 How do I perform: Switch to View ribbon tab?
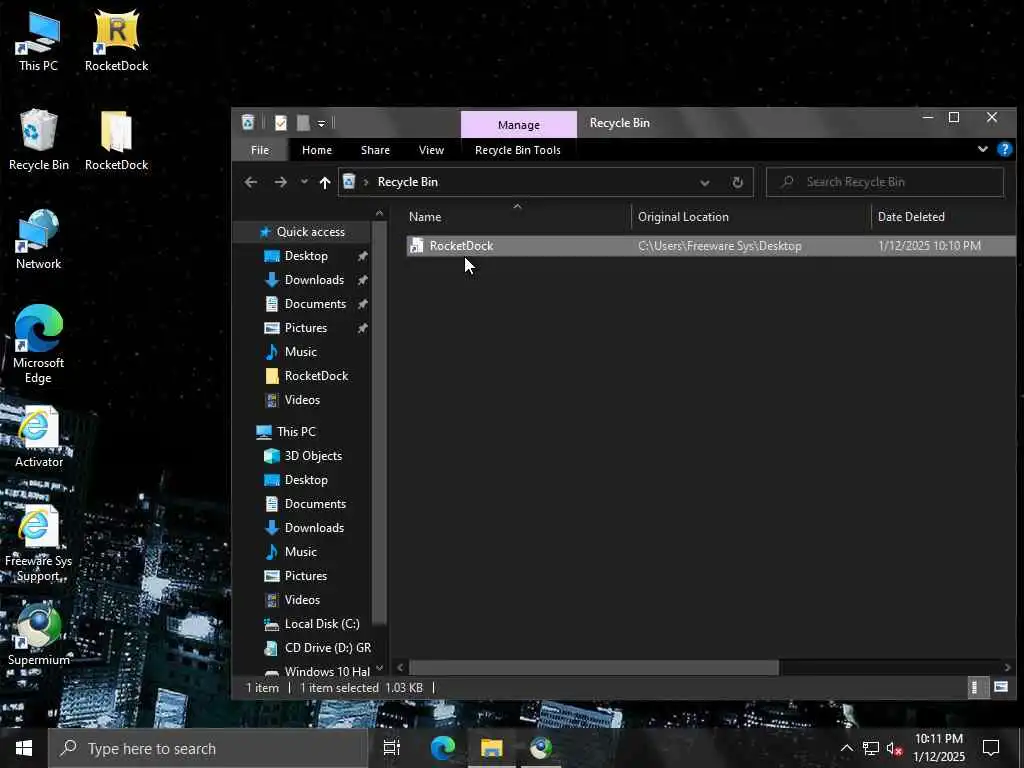click(431, 150)
